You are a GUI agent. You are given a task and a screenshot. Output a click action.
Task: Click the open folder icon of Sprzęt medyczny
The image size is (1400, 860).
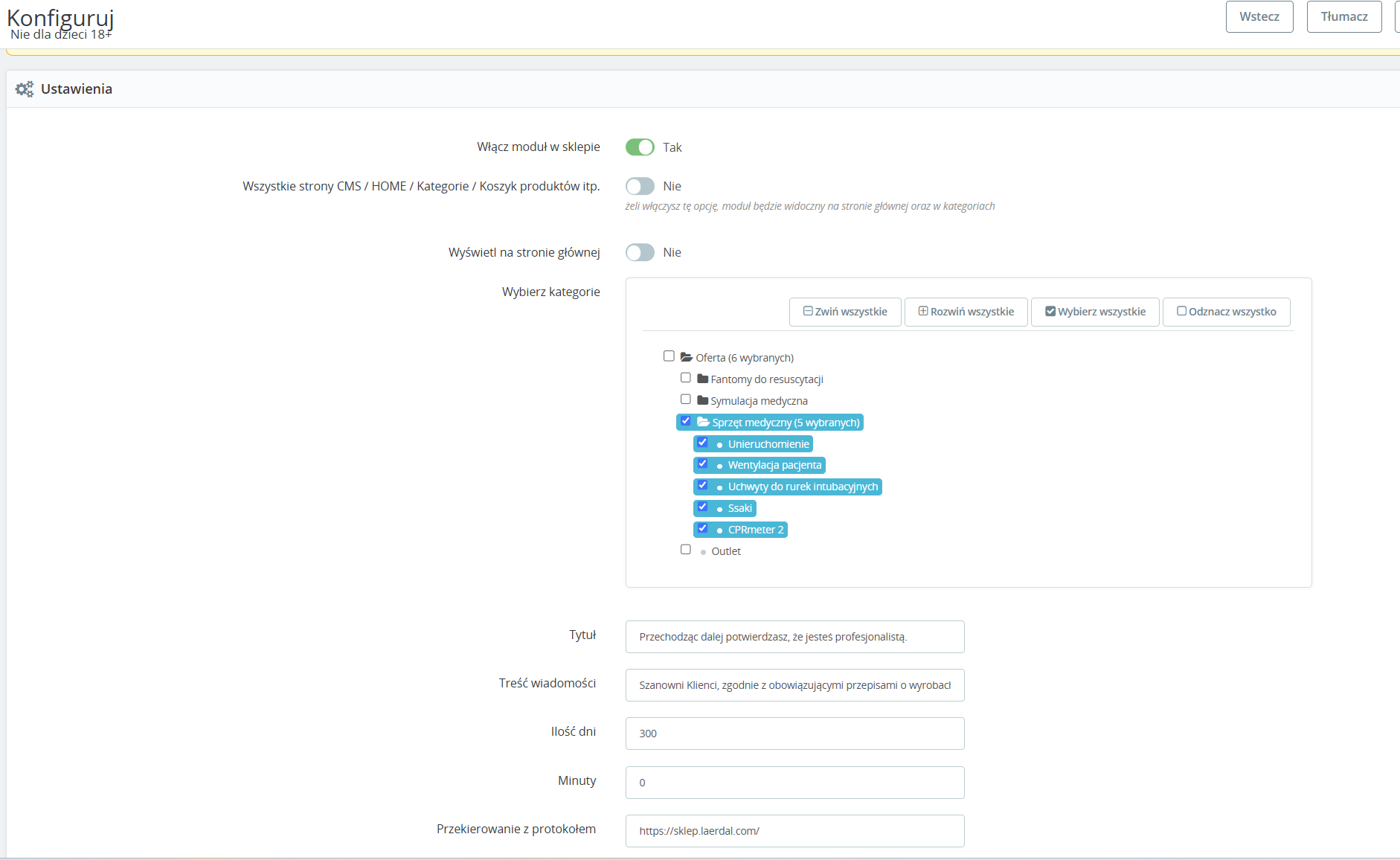pos(703,422)
